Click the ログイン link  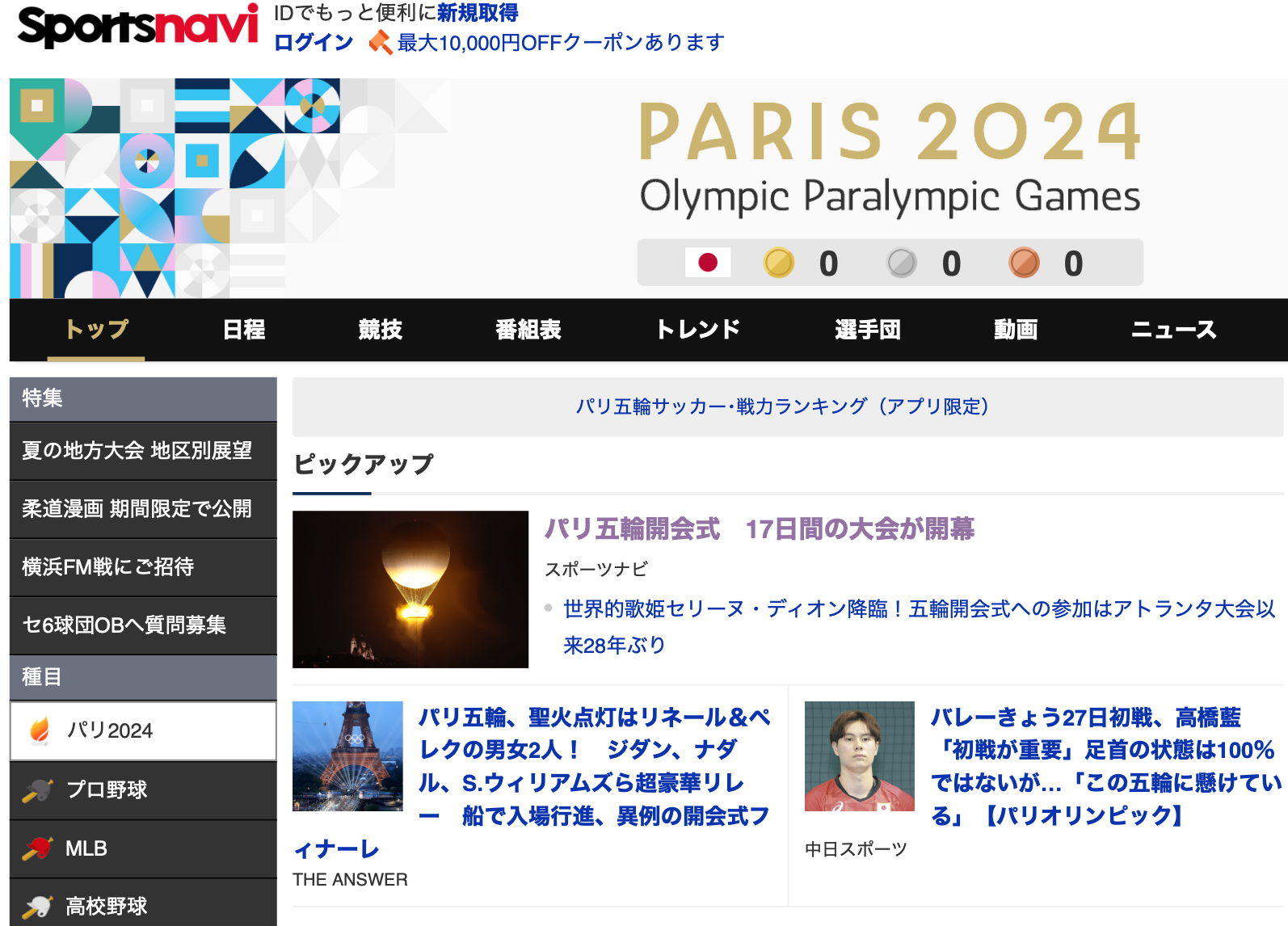click(314, 42)
